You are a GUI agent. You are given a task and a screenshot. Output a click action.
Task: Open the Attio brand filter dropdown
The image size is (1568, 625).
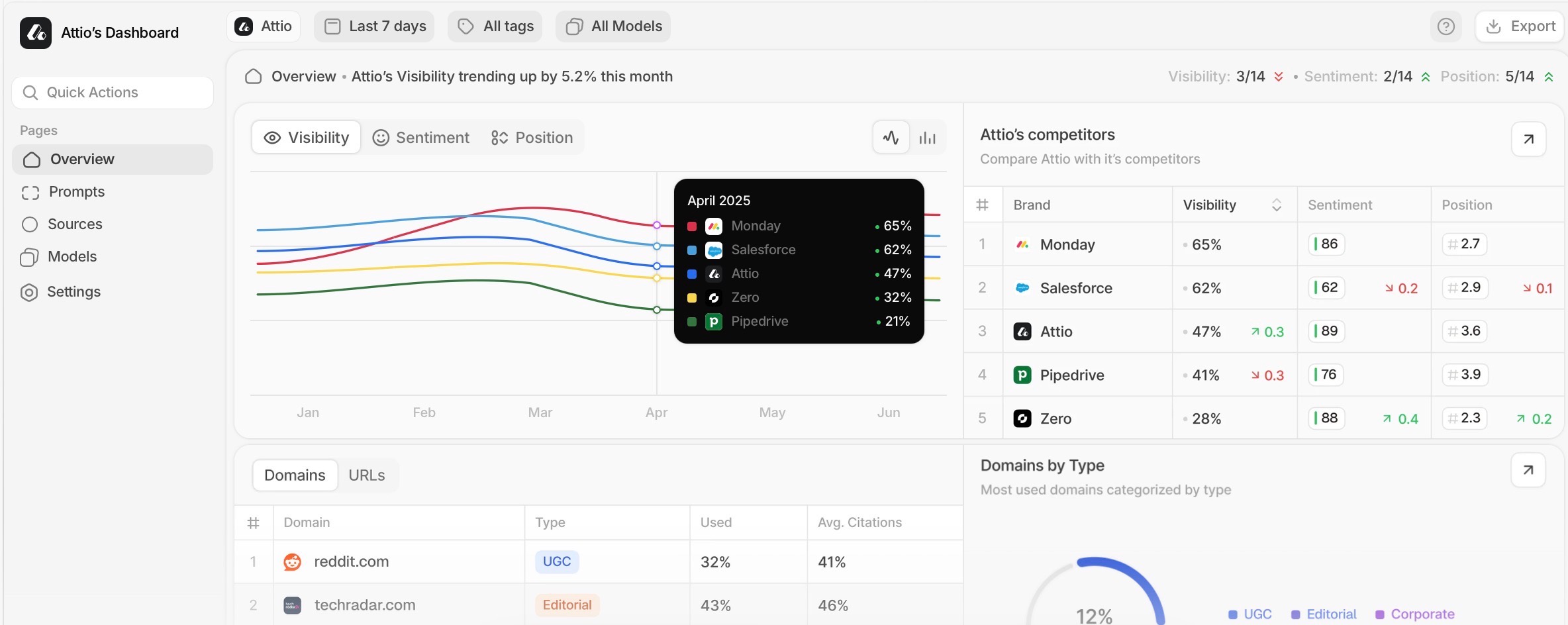[264, 26]
